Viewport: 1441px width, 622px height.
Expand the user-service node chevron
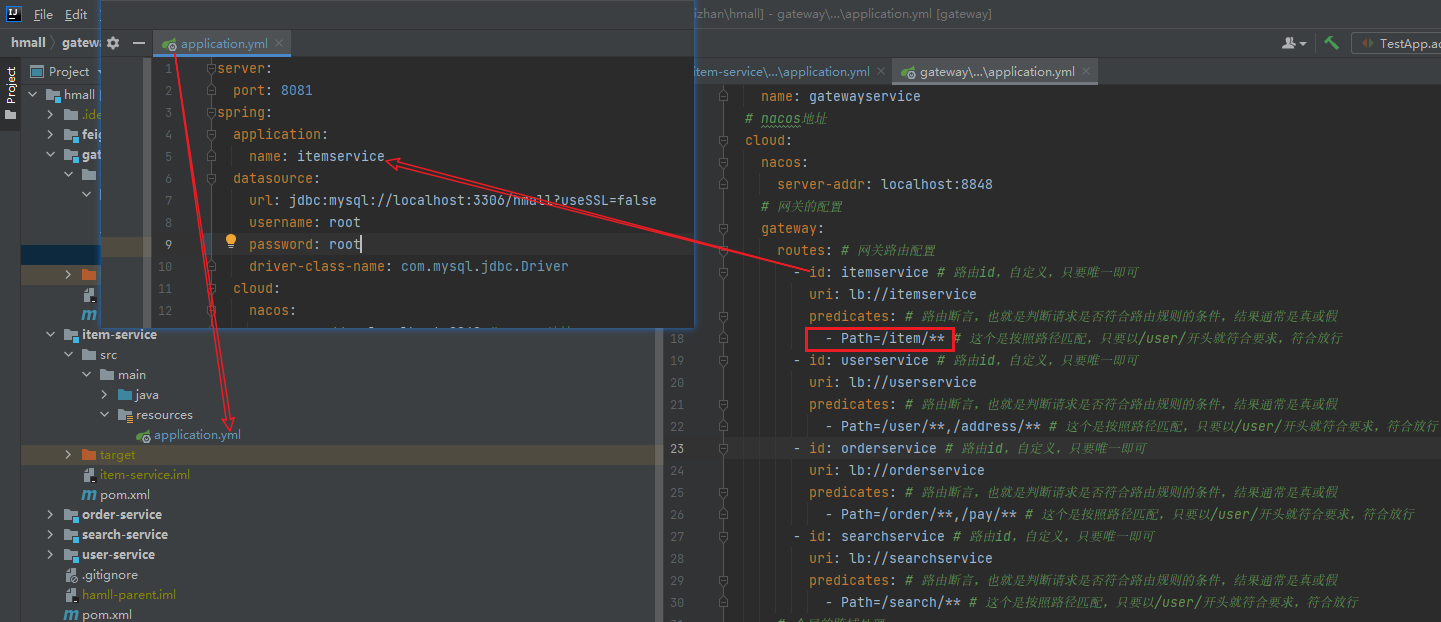point(51,555)
